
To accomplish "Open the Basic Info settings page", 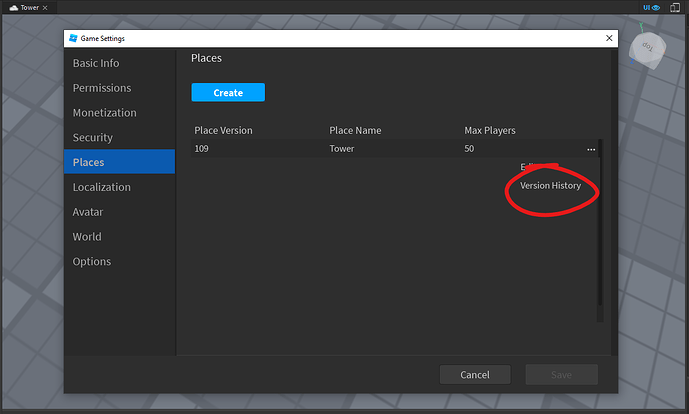I will tap(96, 63).
